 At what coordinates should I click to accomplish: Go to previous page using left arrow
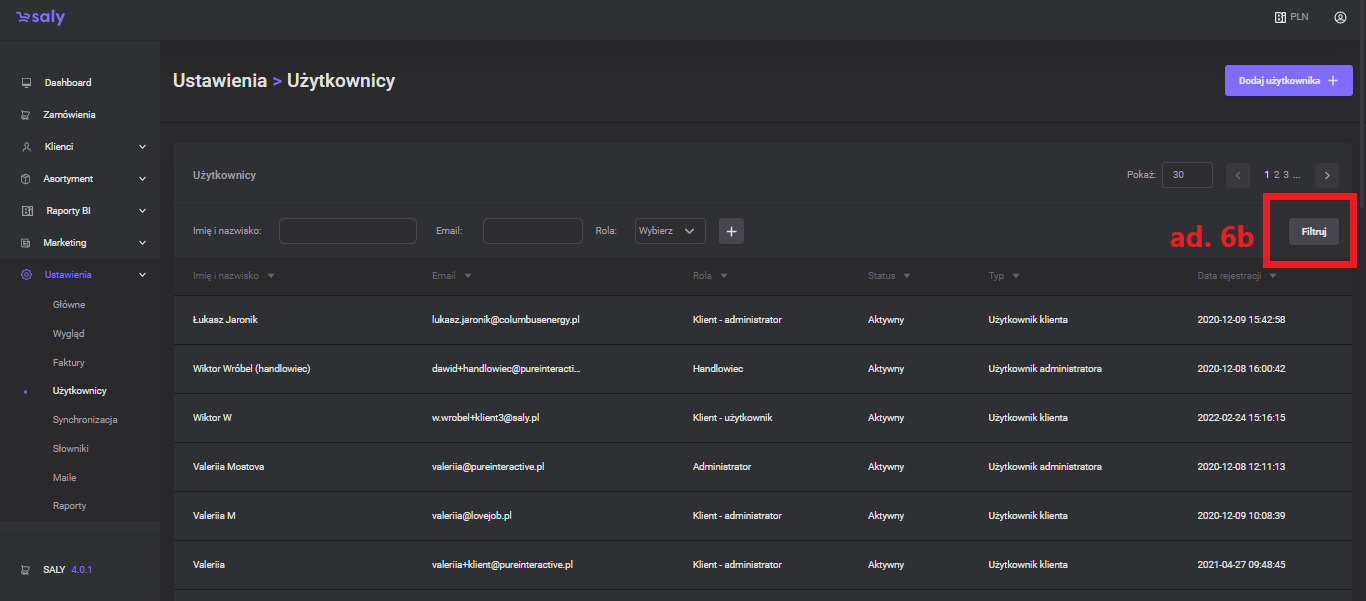[x=1238, y=175]
